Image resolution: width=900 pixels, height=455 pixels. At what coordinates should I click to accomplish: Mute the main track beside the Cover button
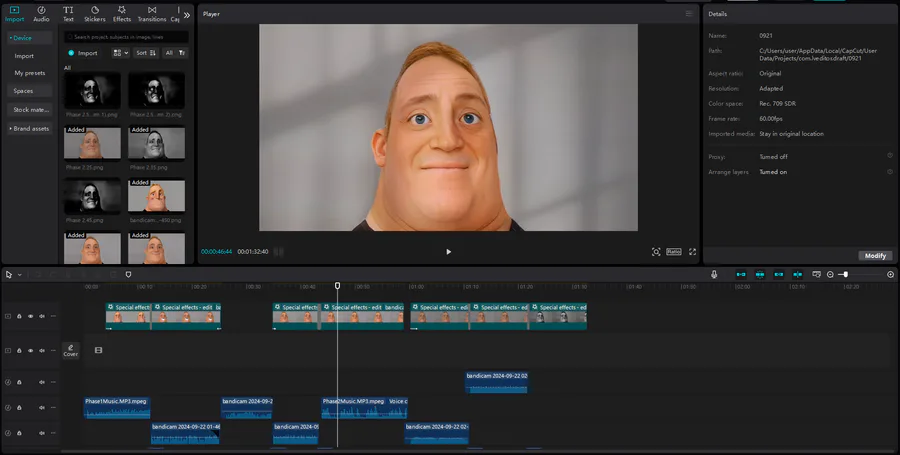tap(42, 351)
